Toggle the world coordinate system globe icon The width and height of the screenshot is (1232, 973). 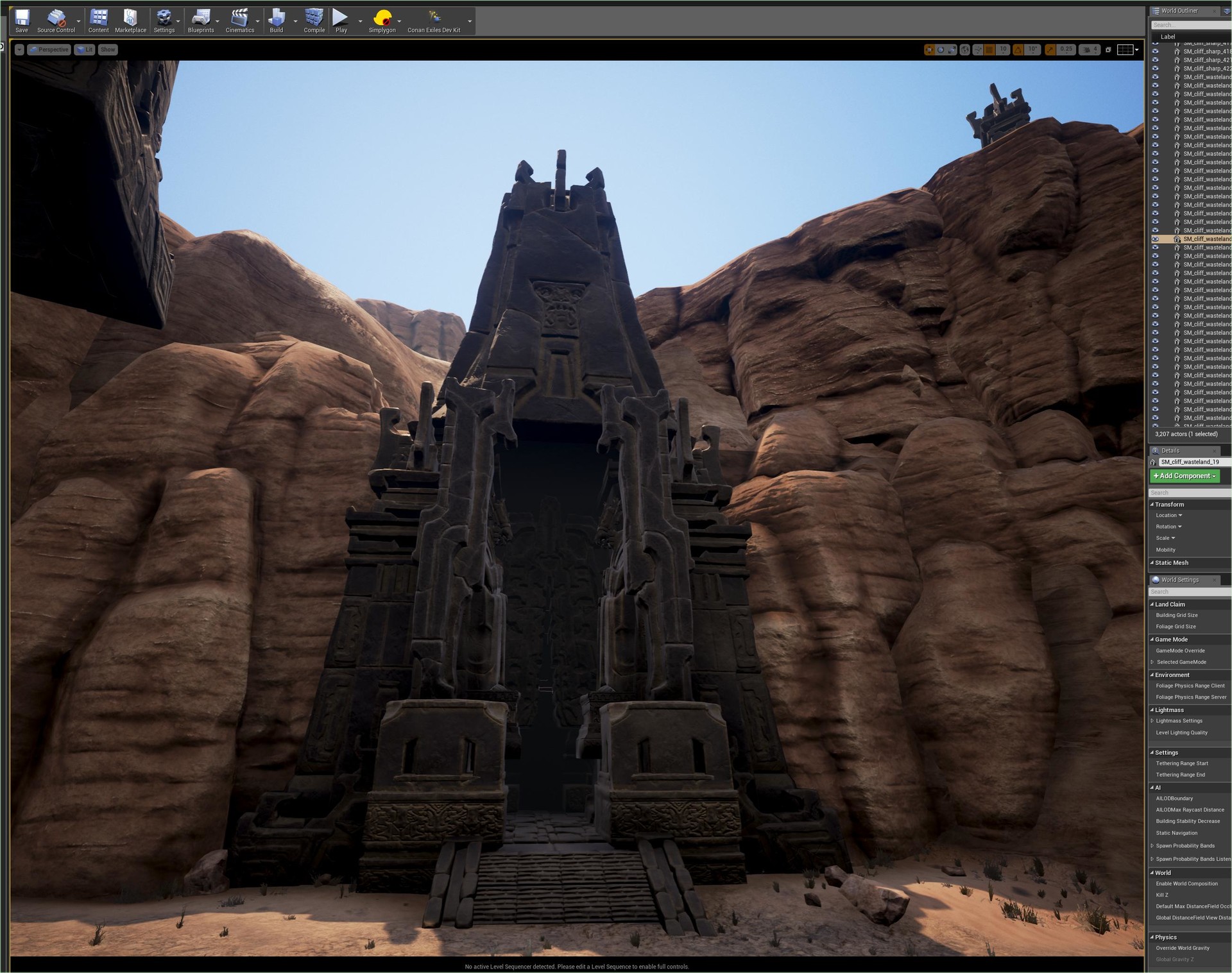964,49
